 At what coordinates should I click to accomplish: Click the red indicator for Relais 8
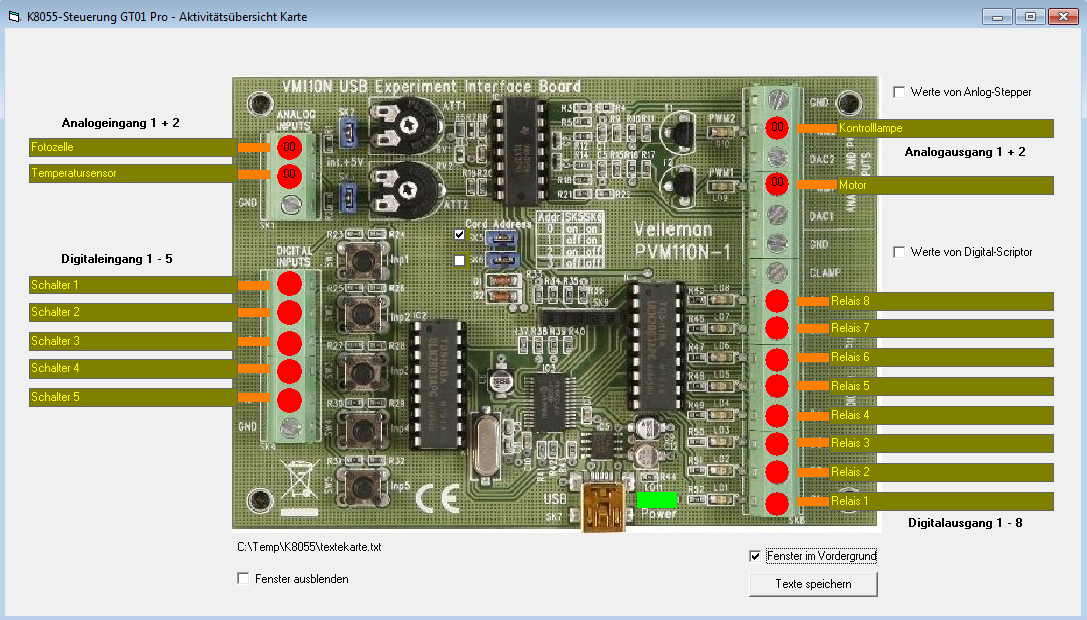(777, 301)
